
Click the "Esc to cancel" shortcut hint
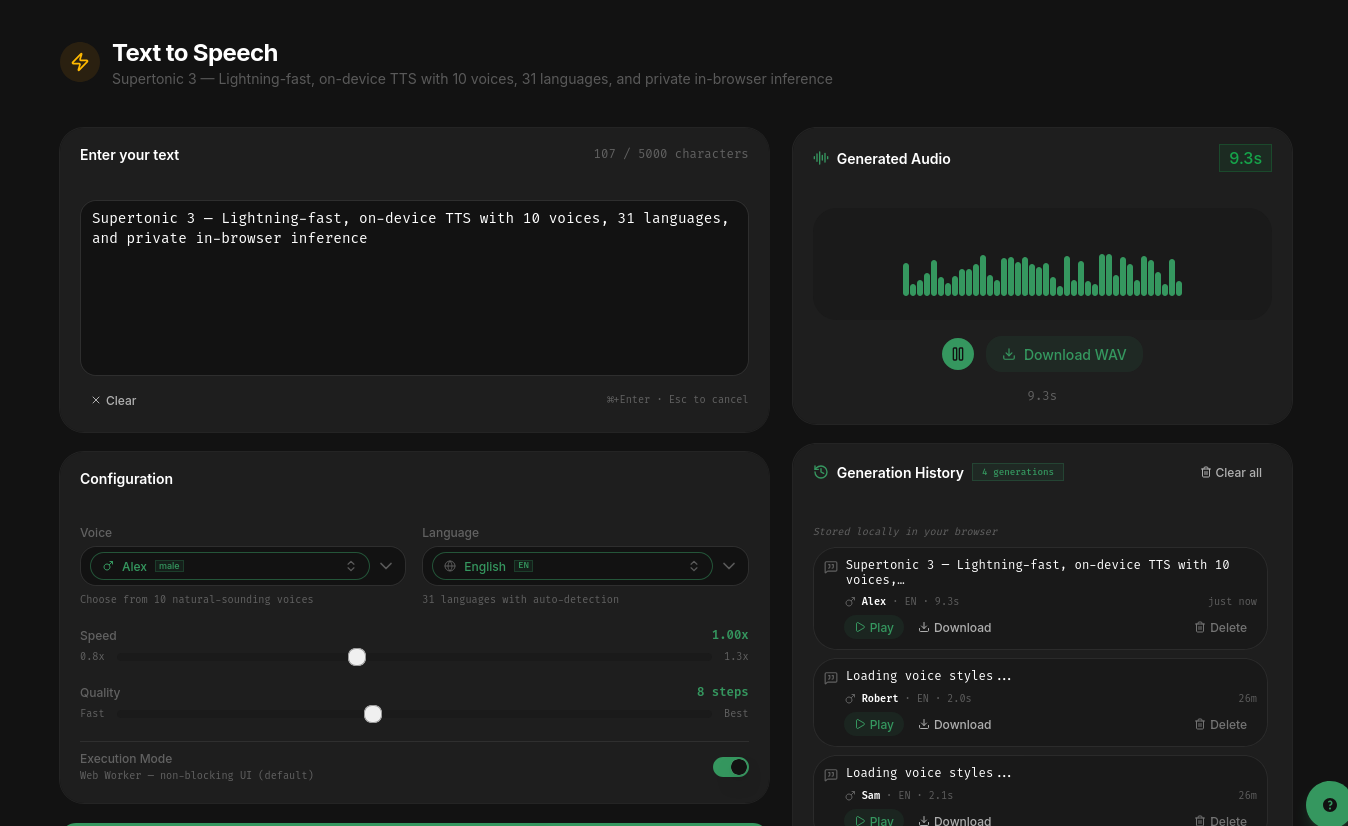pos(708,400)
